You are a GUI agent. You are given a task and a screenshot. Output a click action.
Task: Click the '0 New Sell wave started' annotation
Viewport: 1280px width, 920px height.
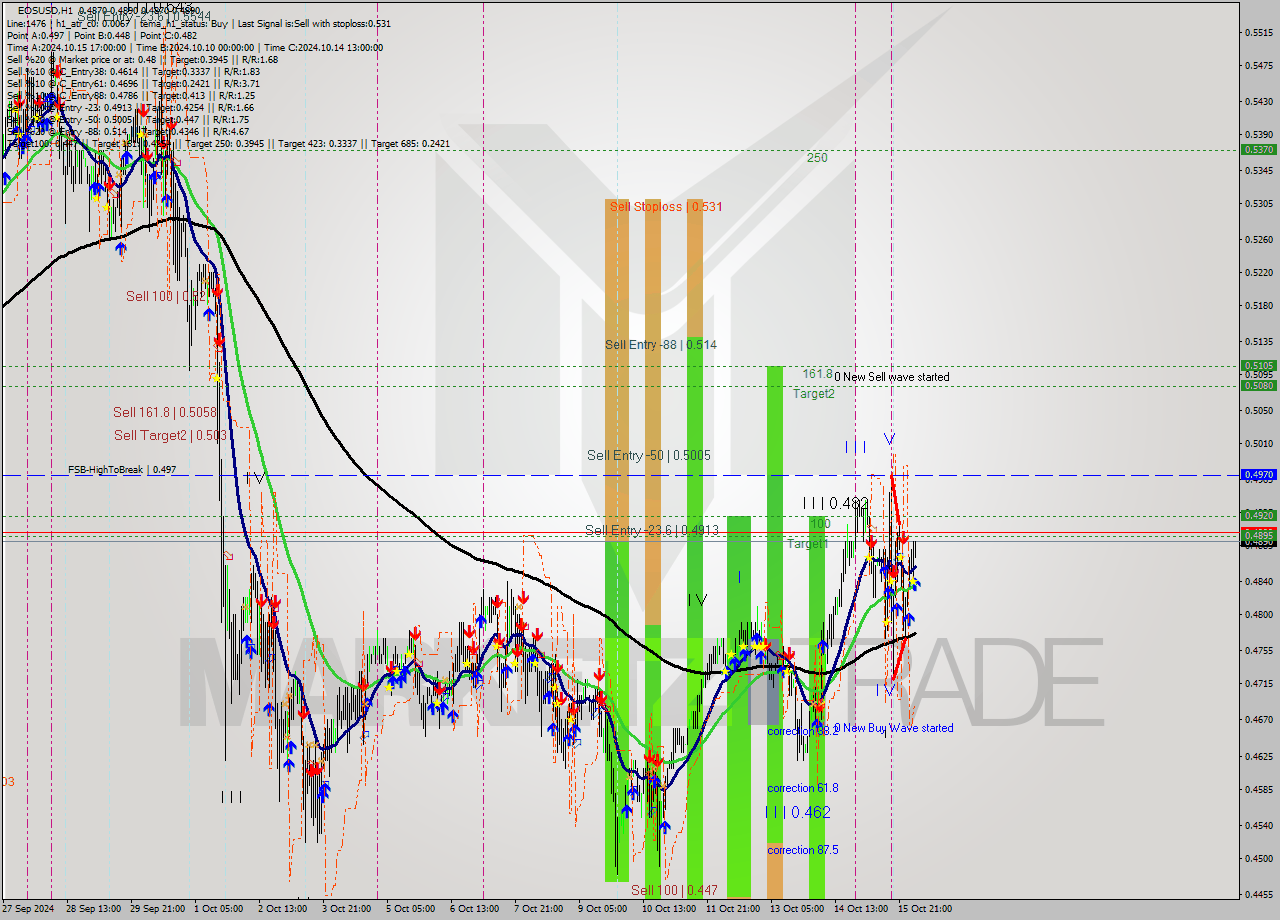coord(892,377)
